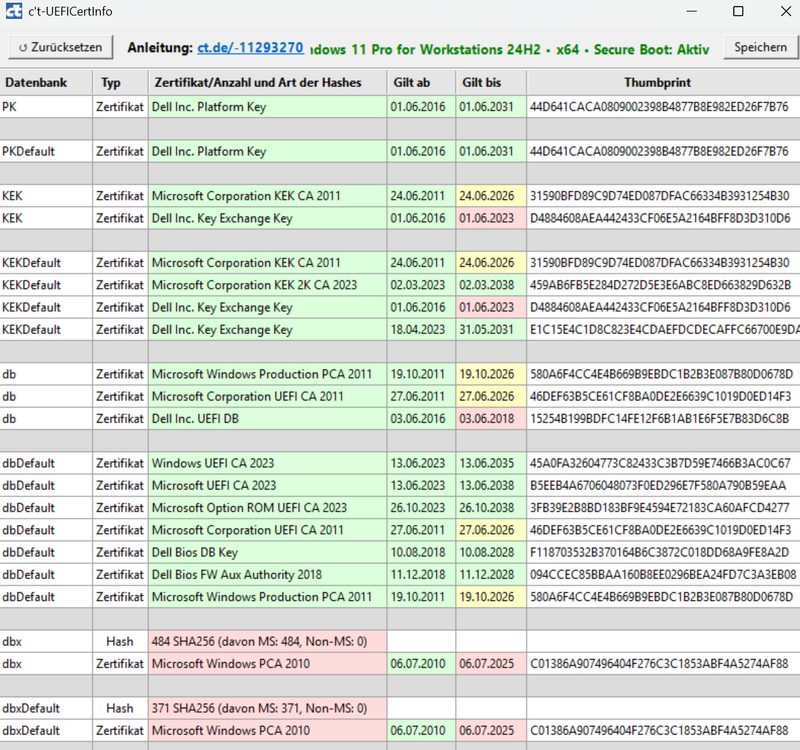Click the Zertifikat/Anzahl und Art der Hashes header
This screenshot has width=800, height=750.
pos(267,83)
